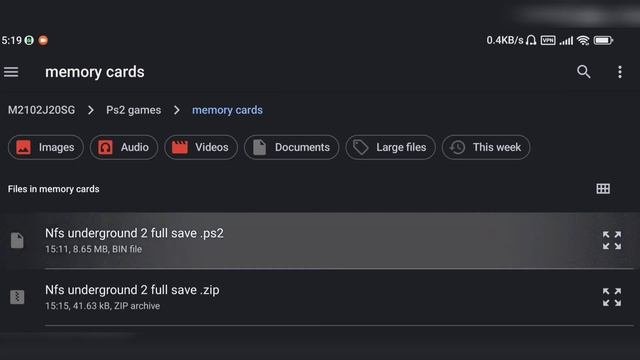Open the hamburger navigation menu
640x360 pixels.
point(11,72)
